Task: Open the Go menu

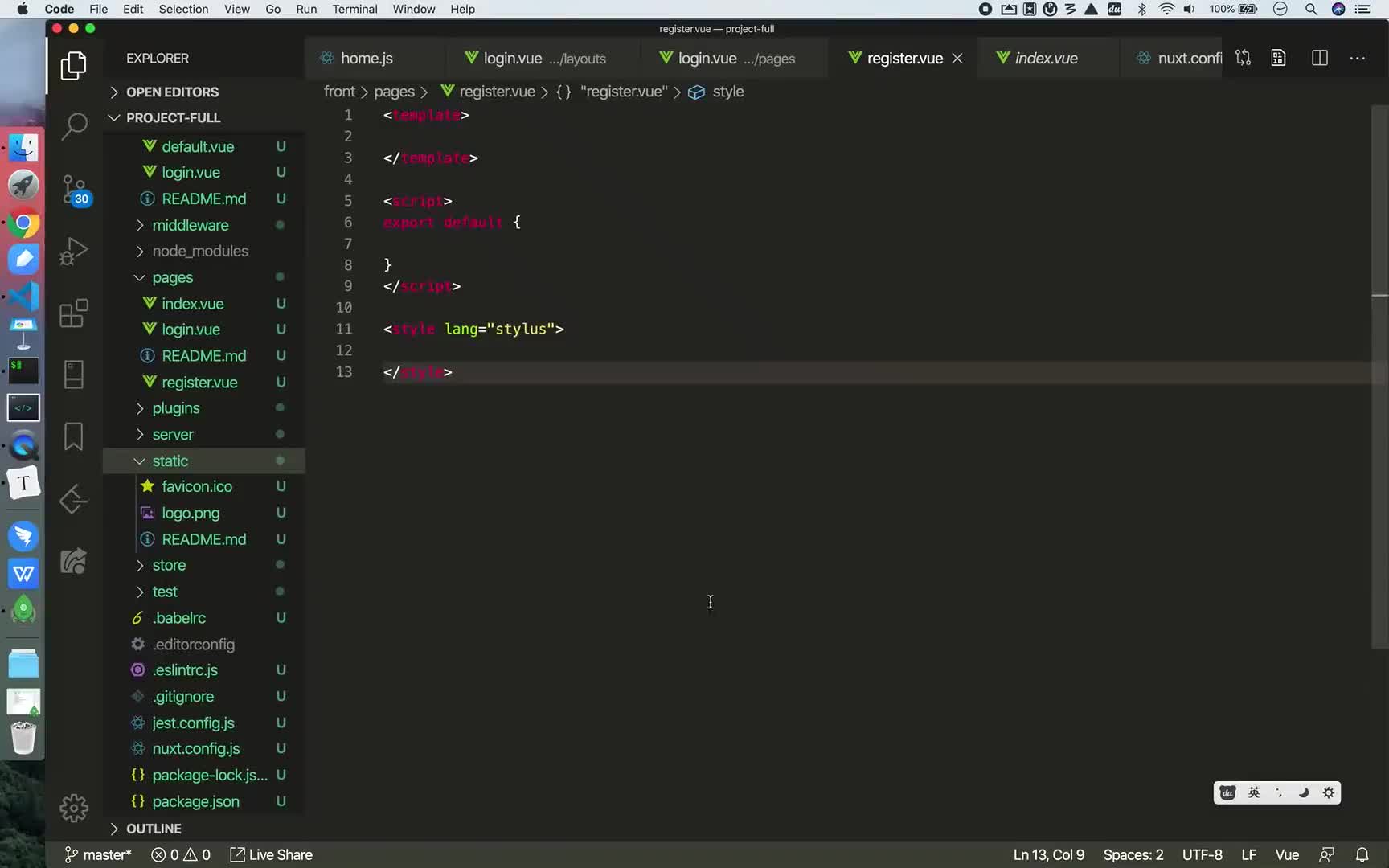Action: click(x=272, y=9)
